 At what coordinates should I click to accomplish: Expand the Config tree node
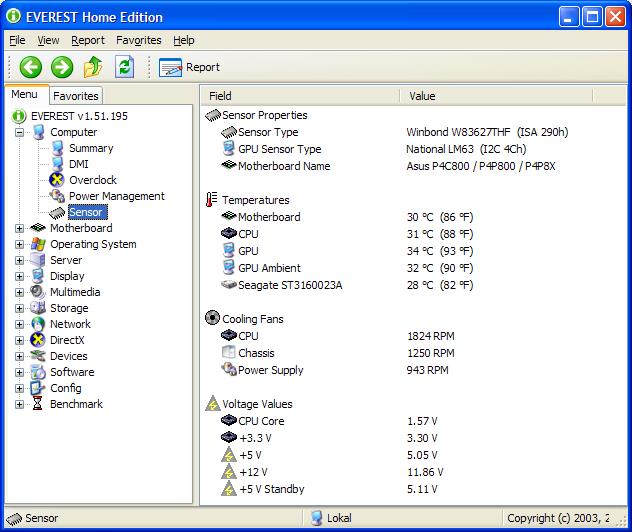click(x=19, y=389)
